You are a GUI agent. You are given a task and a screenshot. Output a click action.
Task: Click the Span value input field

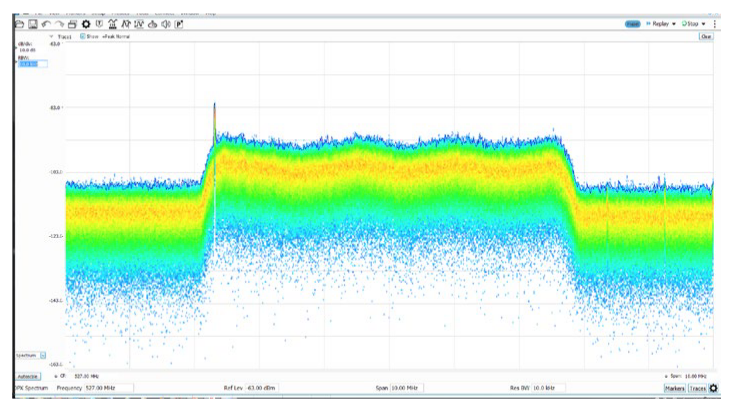pyautogui.click(x=405, y=387)
